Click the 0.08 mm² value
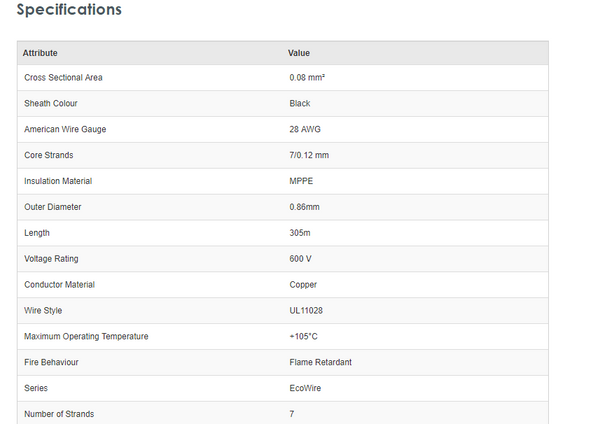 (307, 78)
